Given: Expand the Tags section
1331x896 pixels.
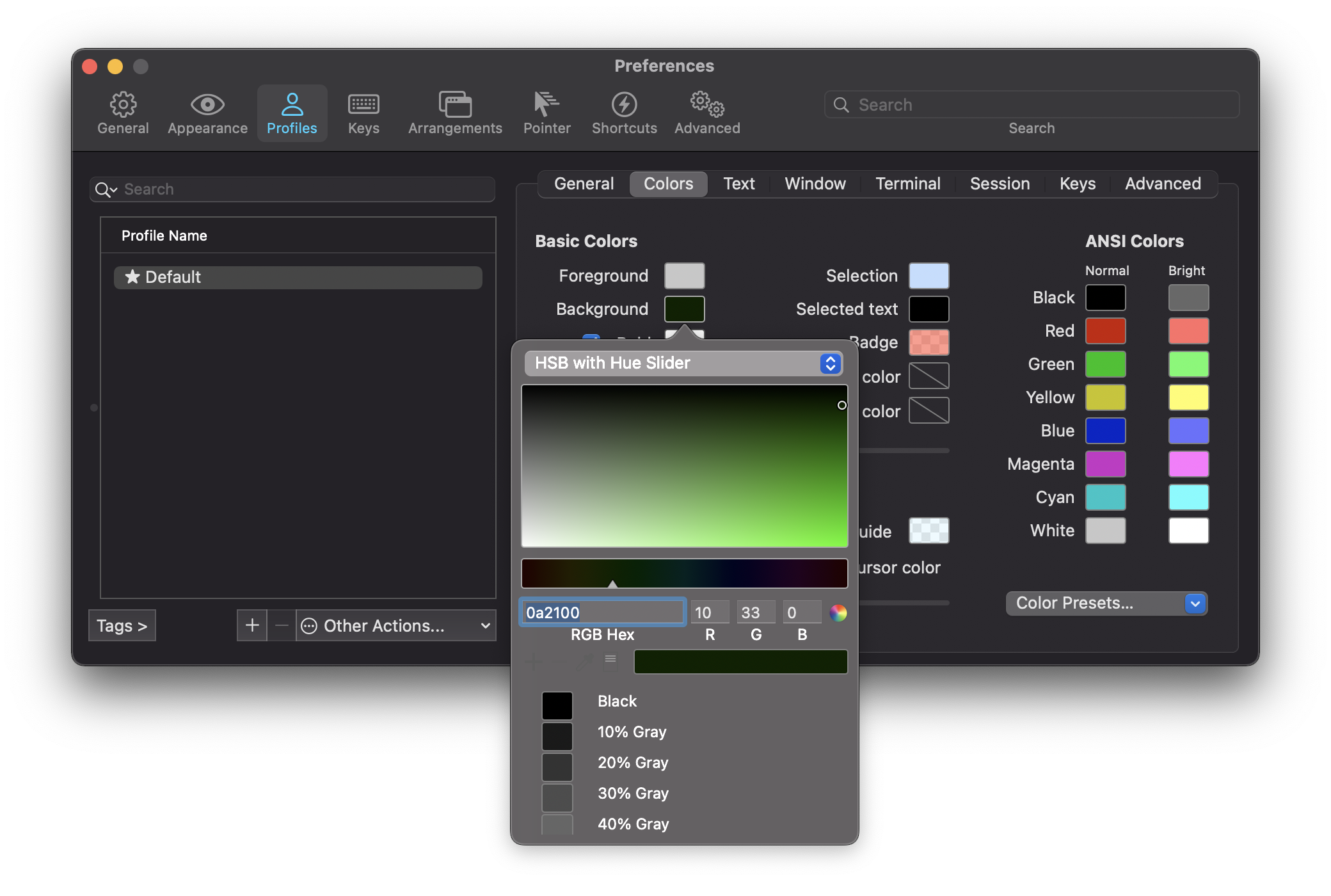Looking at the screenshot, I should tap(122, 625).
